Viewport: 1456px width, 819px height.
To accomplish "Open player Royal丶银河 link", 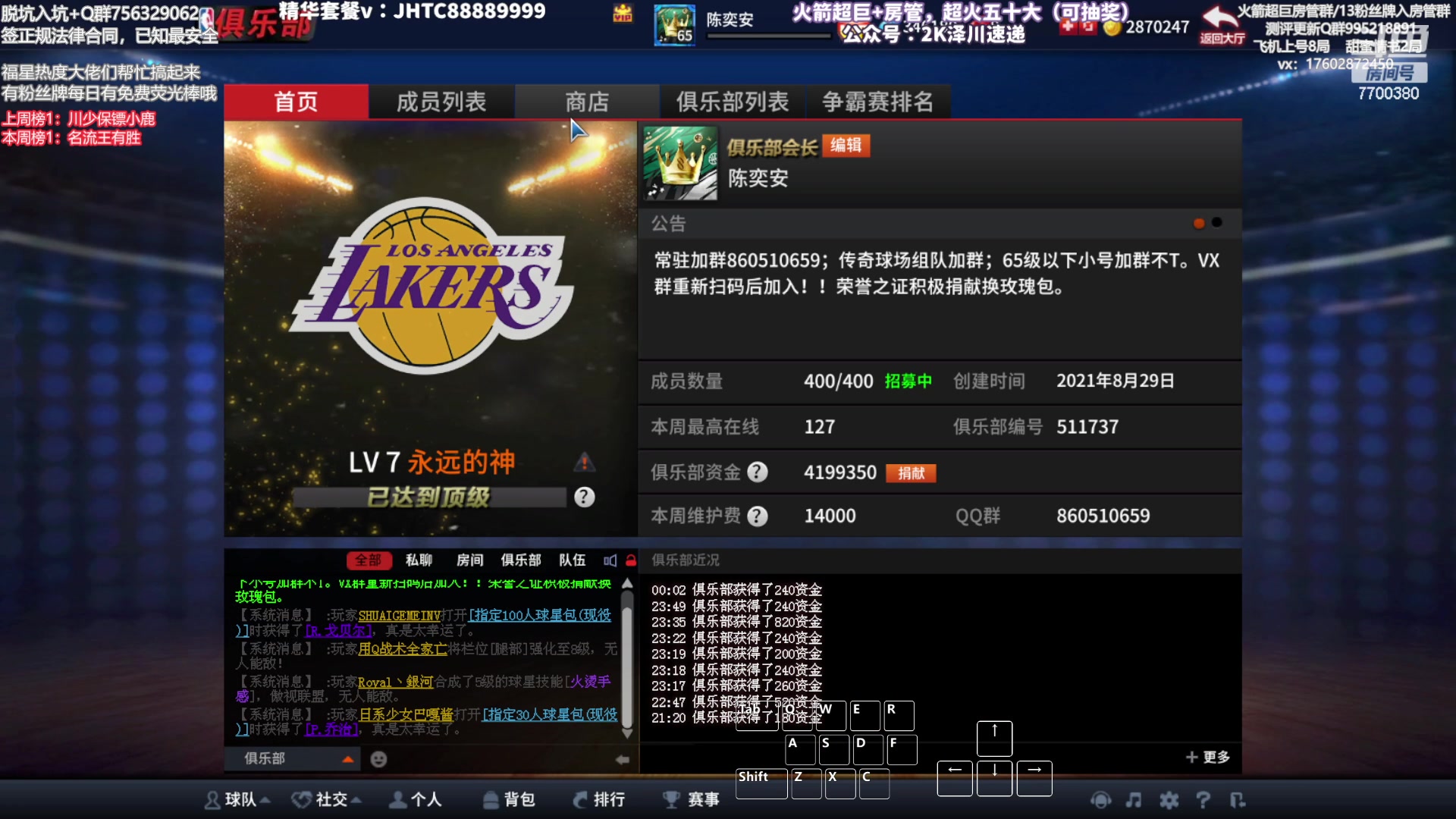I will coord(395,682).
